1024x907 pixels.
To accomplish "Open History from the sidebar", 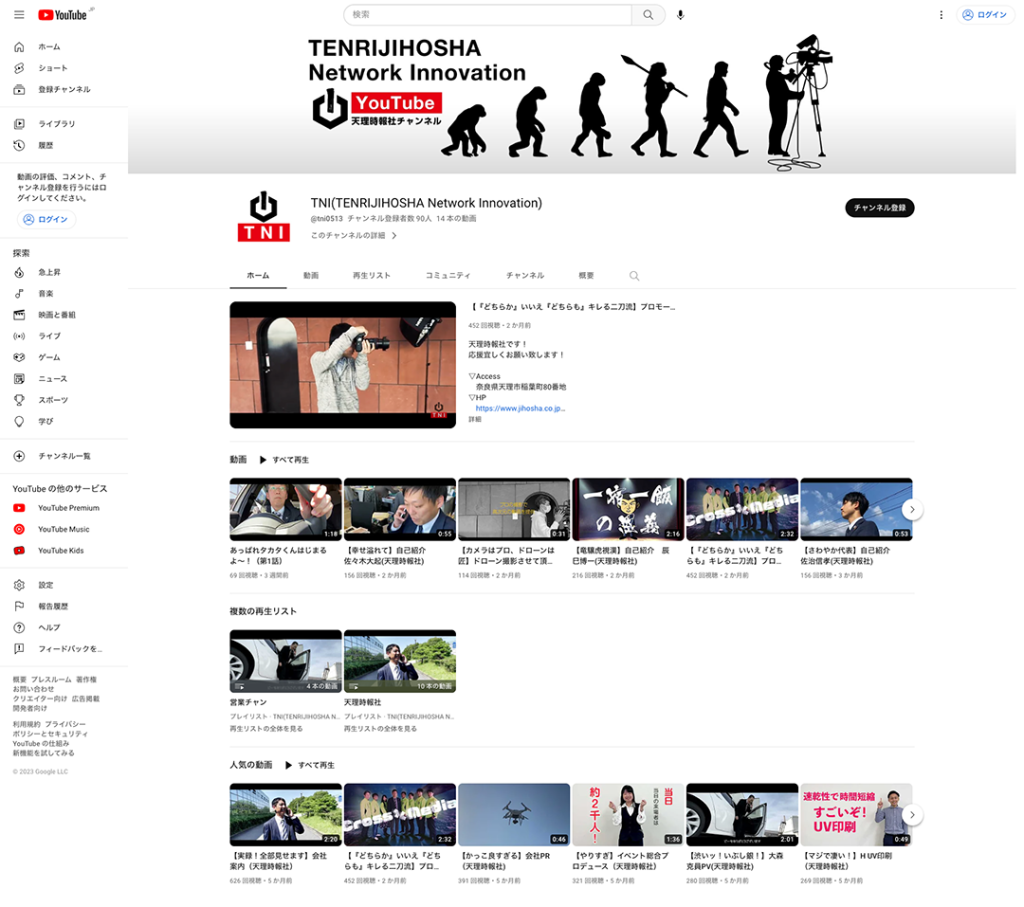I will [x=46, y=145].
